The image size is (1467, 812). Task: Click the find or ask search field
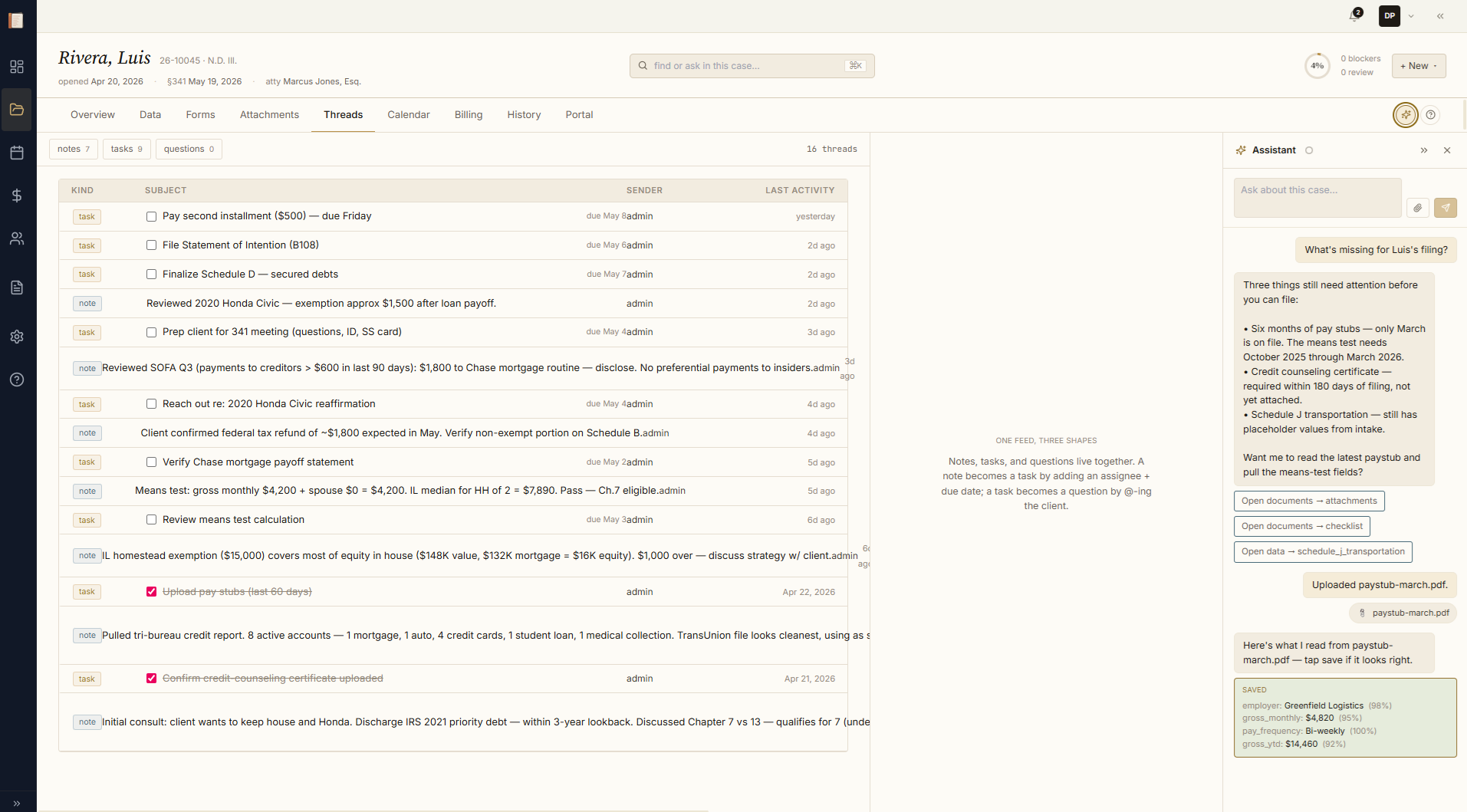750,66
